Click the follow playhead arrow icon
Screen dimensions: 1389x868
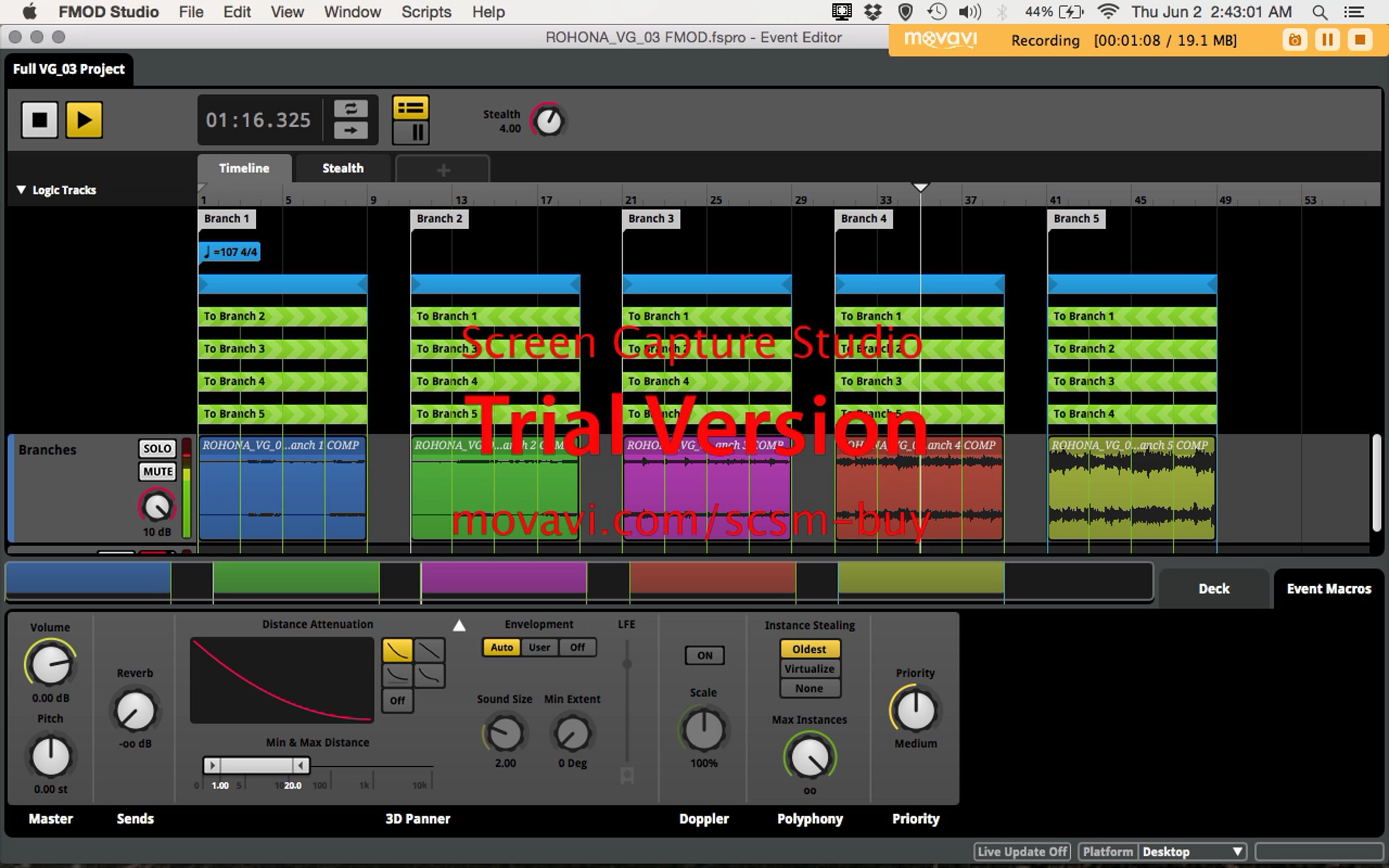[x=351, y=130]
